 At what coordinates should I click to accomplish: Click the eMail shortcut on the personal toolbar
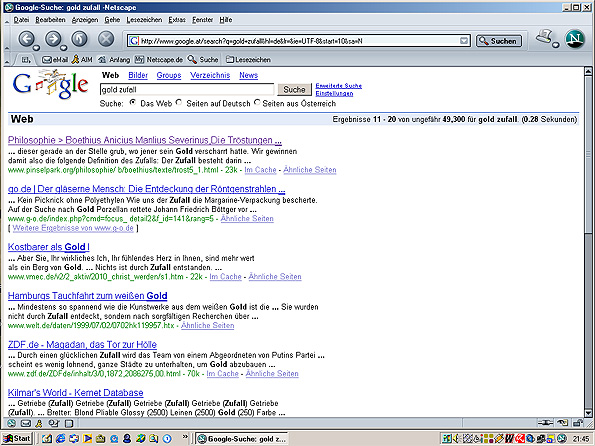(x=55, y=60)
